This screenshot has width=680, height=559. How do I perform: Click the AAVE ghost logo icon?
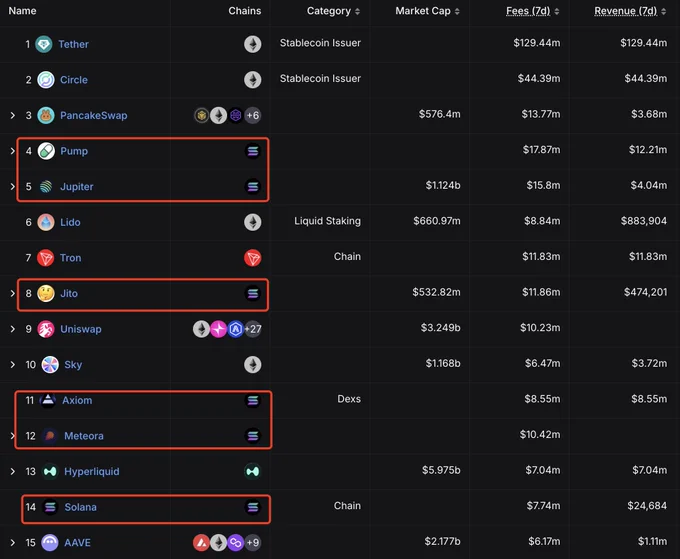50,542
